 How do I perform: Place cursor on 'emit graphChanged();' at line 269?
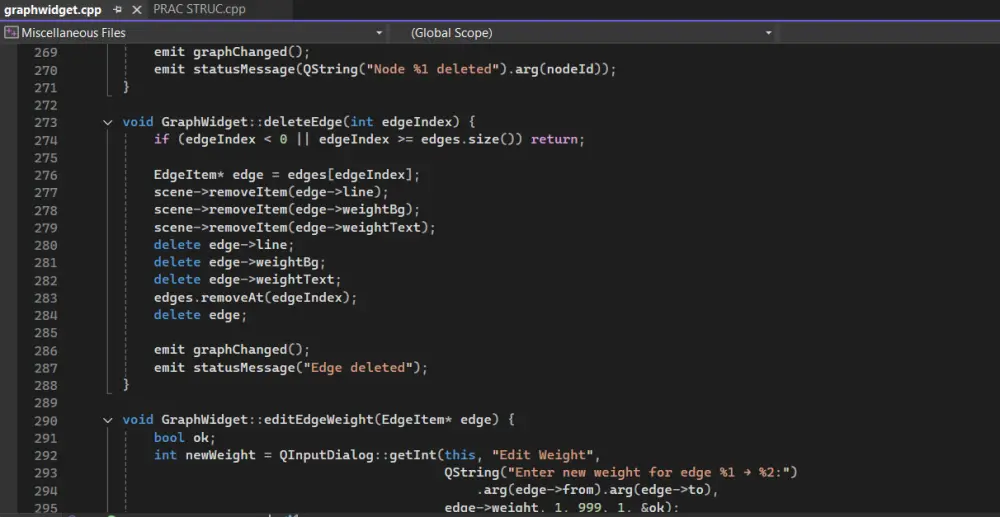(x=232, y=52)
